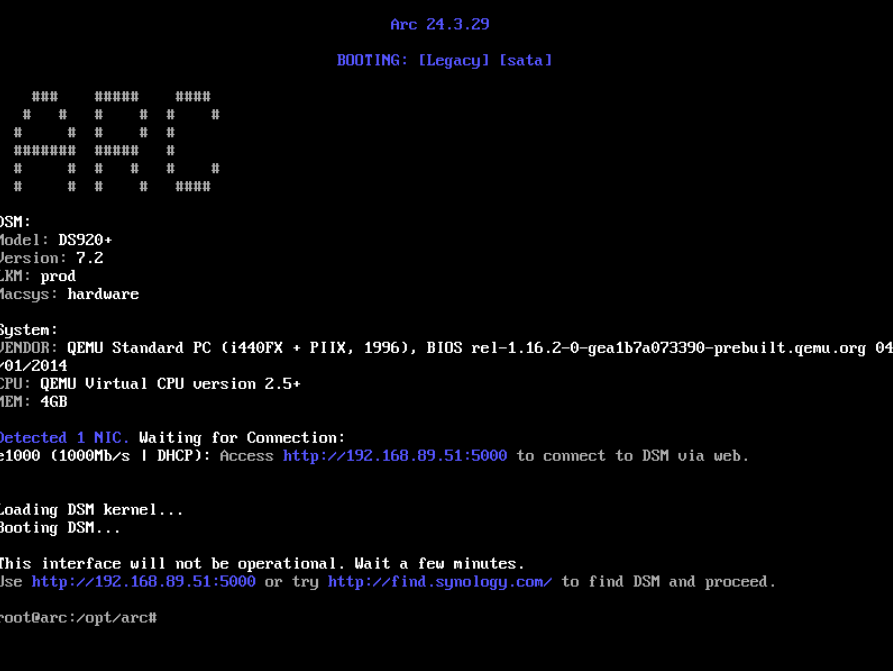This screenshot has width=893, height=671.
Task: Click the LKM prod value
Action: [x=58, y=276]
